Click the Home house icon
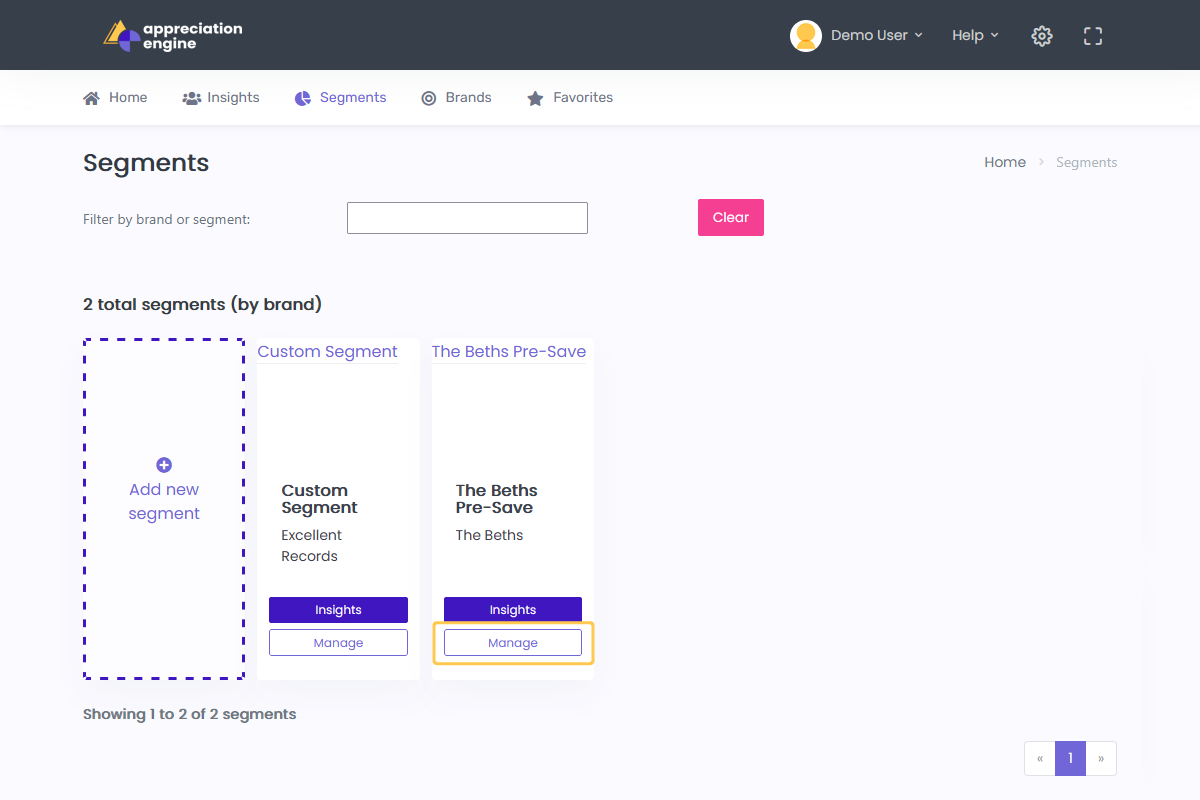 pyautogui.click(x=91, y=98)
